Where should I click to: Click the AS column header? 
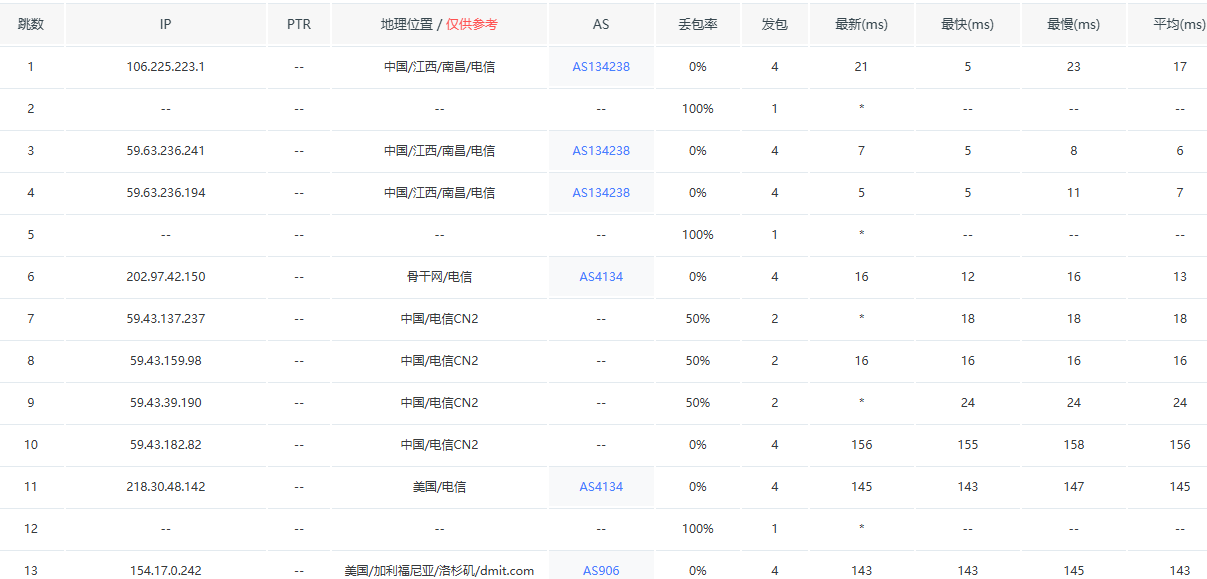click(x=601, y=24)
